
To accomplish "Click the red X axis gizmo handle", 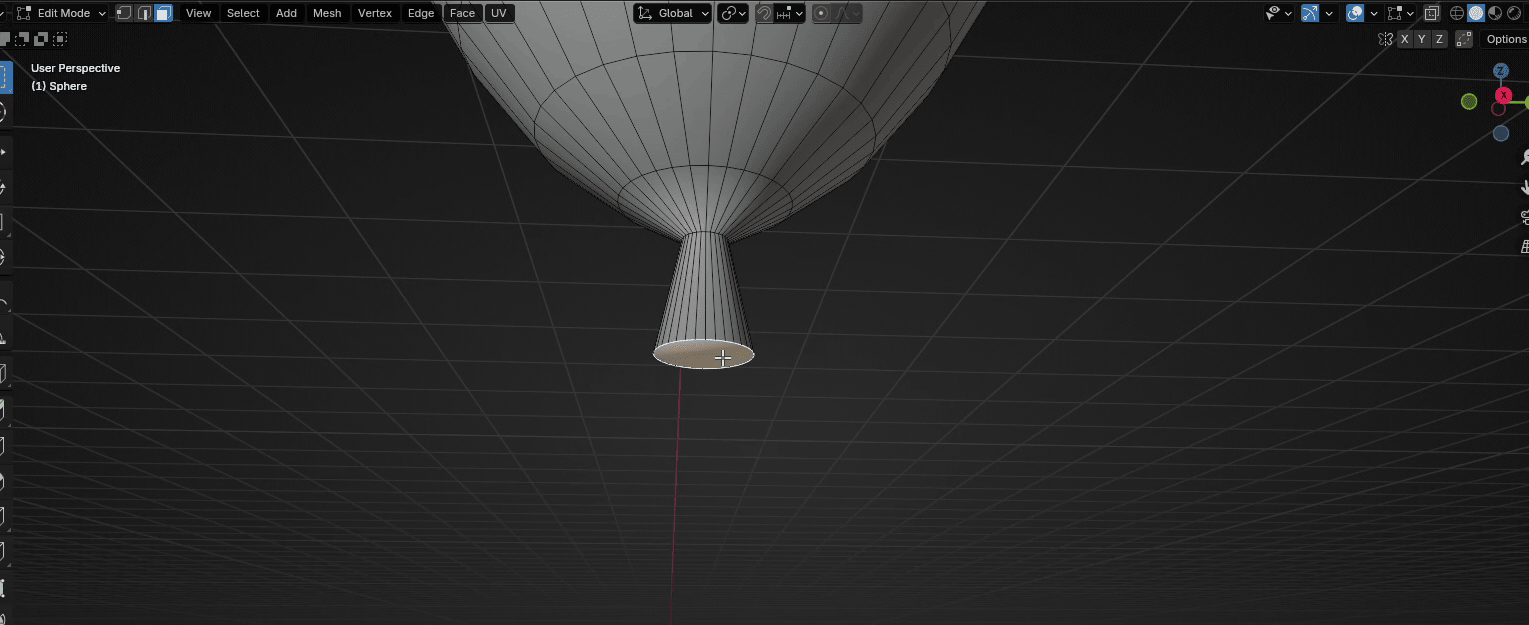I will pos(1503,95).
